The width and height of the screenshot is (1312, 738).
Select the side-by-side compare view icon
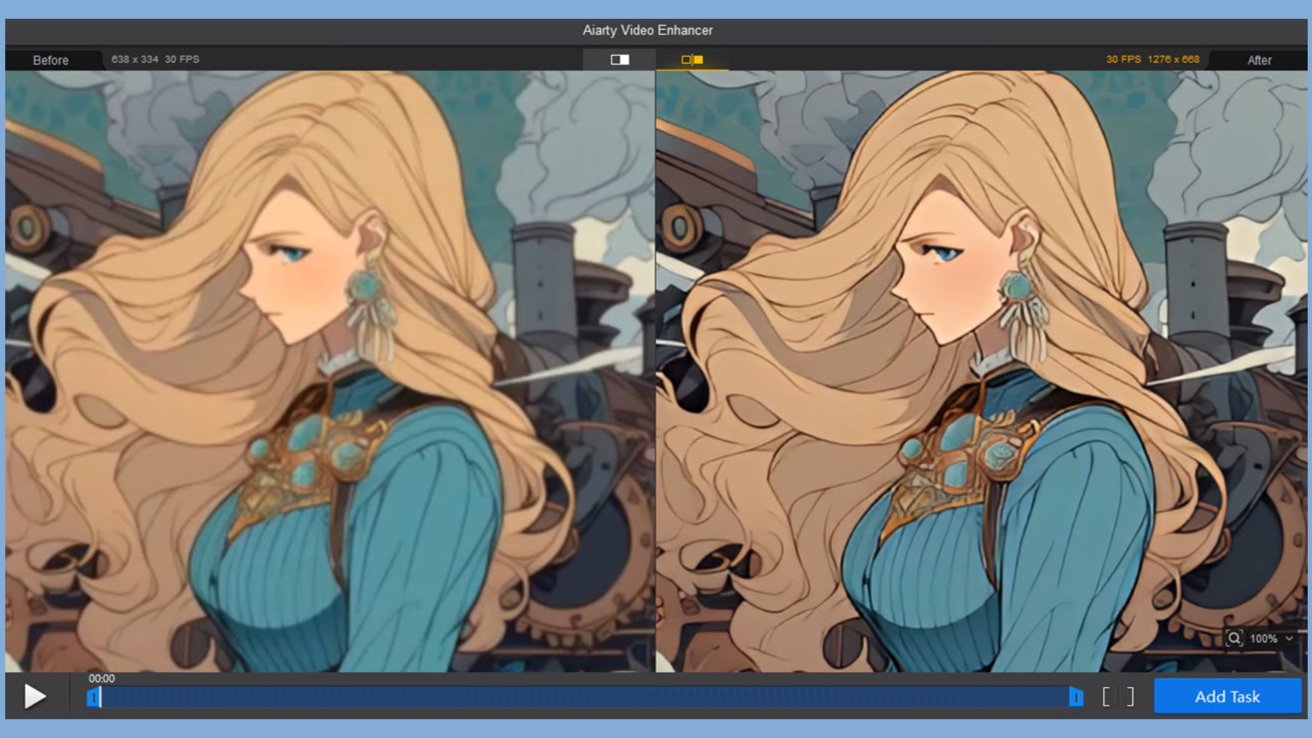[x=692, y=60]
